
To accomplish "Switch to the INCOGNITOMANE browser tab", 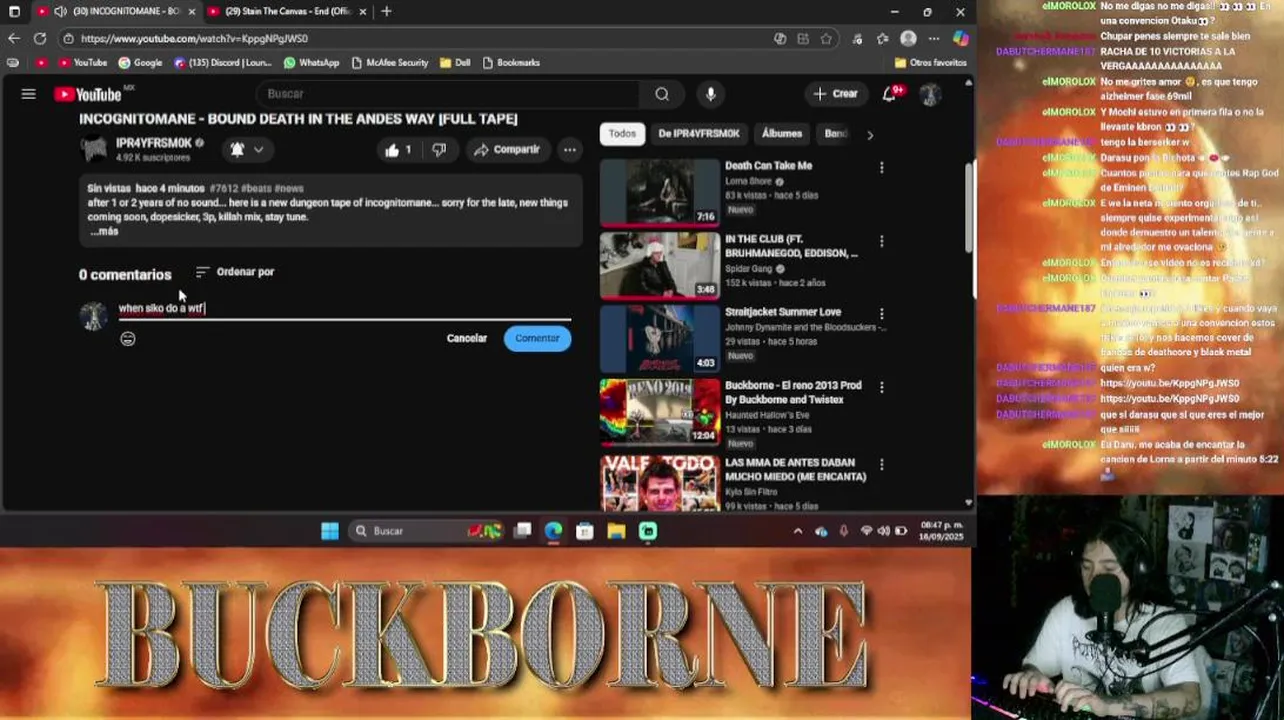I will [115, 11].
